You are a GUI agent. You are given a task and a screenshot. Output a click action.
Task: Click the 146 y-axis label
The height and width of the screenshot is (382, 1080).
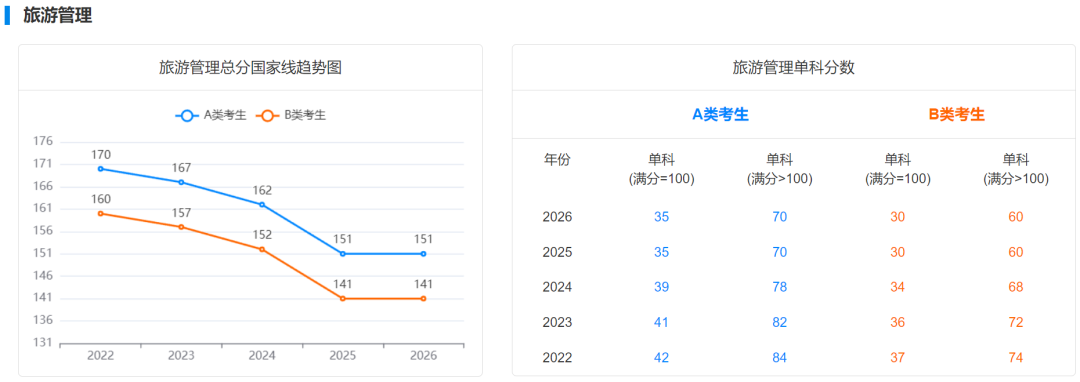[x=43, y=276]
